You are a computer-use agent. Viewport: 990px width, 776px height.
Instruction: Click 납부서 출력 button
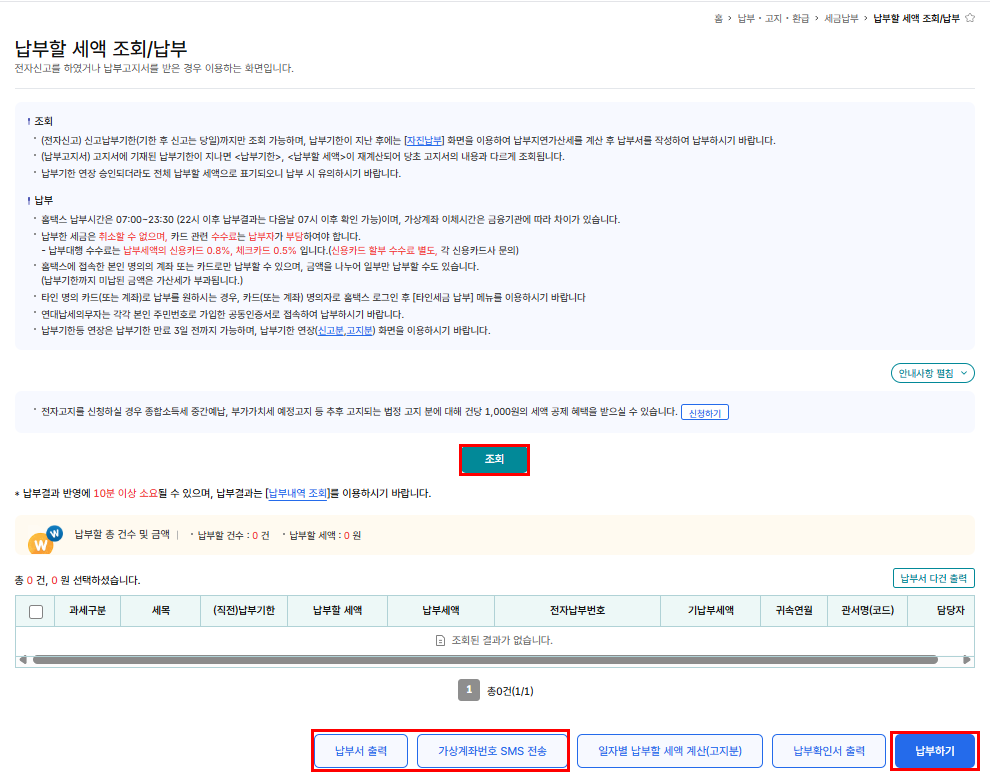pos(361,751)
